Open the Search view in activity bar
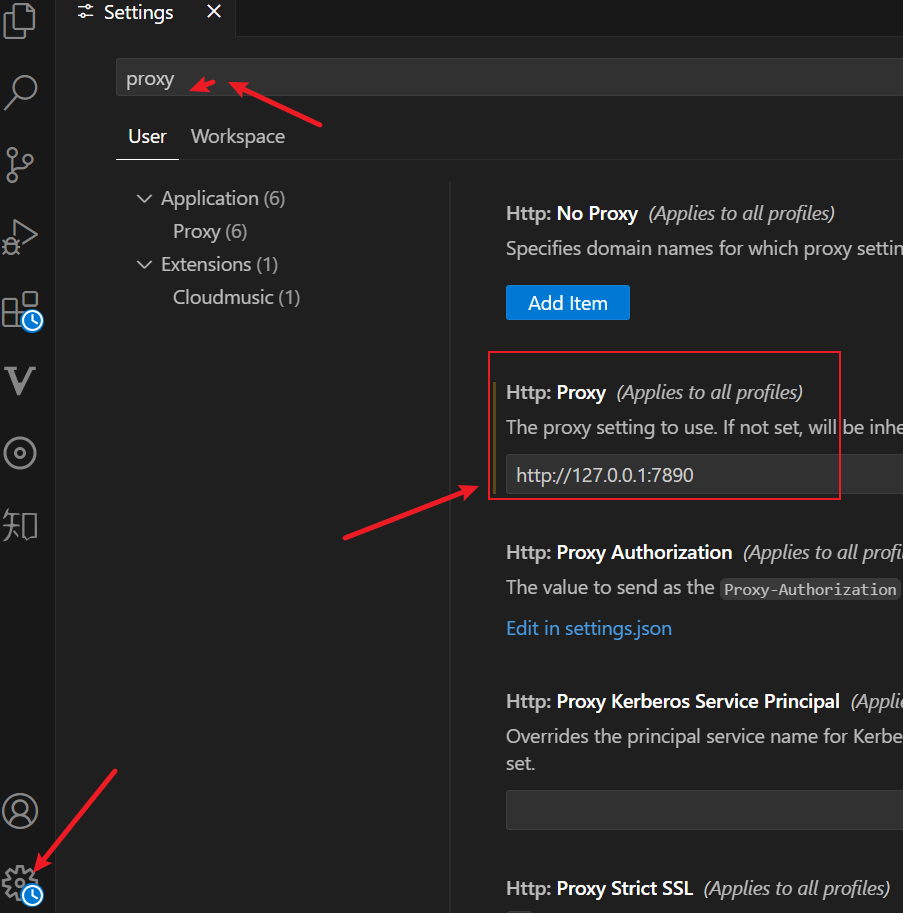 21,91
